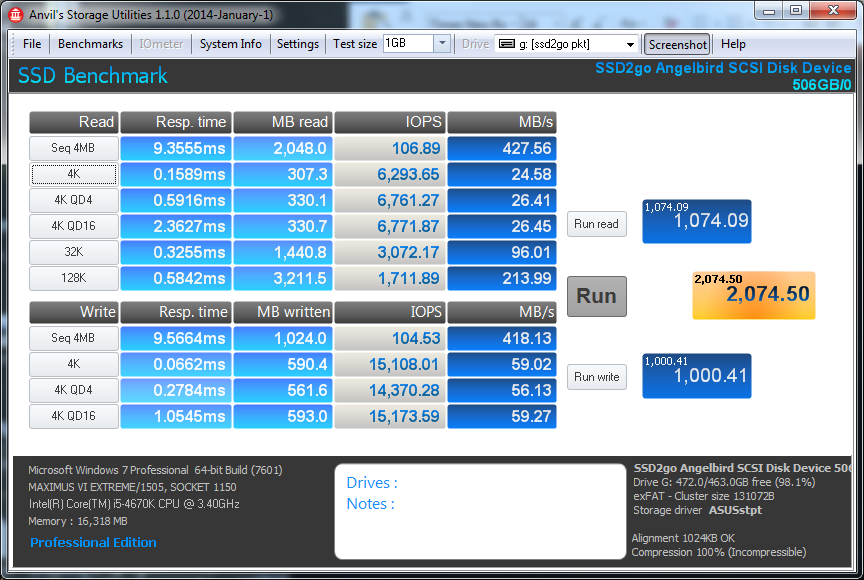
Task: Click the orange total score 2,074.50 box
Action: (x=754, y=295)
